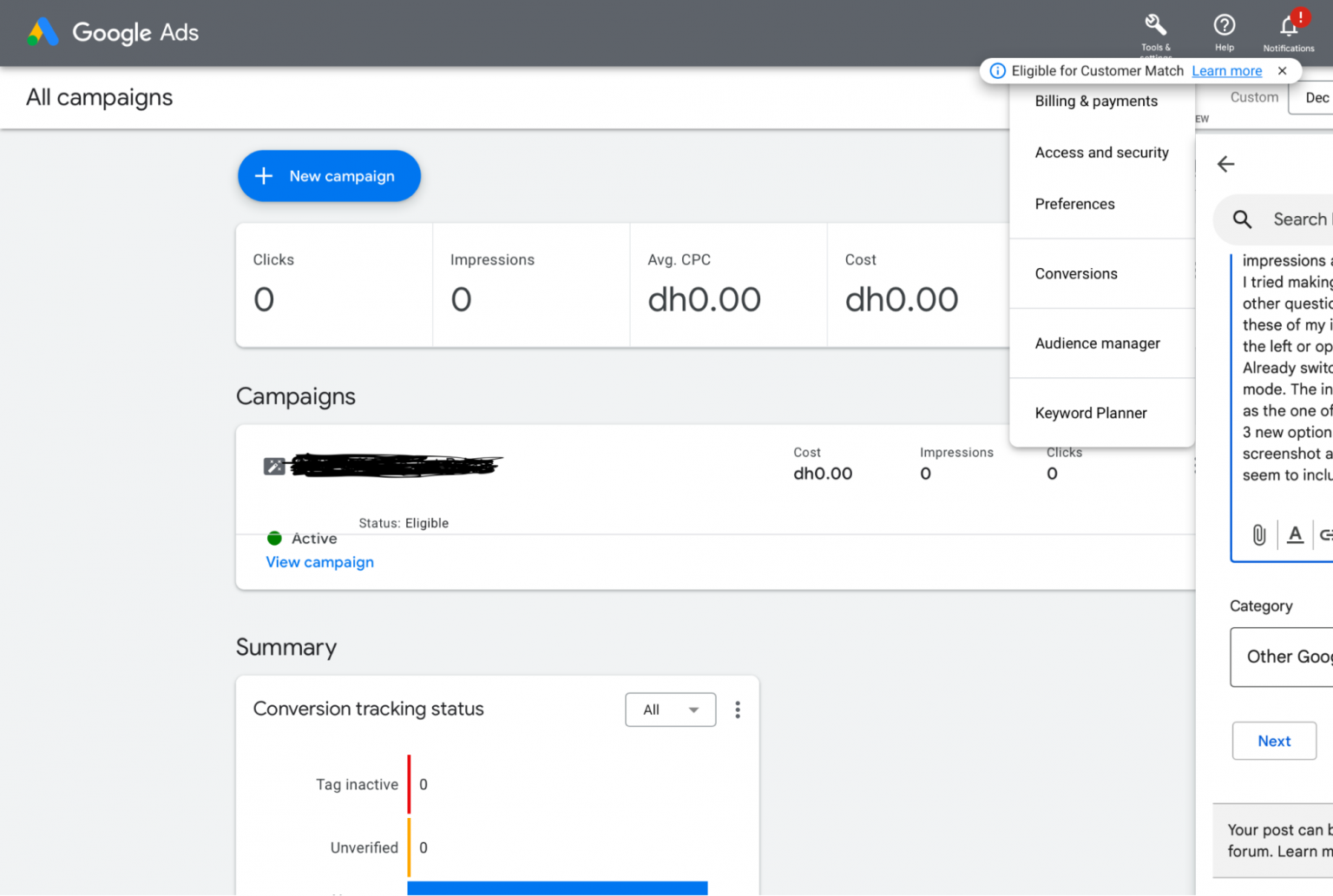The width and height of the screenshot is (1333, 896).
Task: Open Audience manager from the menu
Action: (x=1097, y=343)
